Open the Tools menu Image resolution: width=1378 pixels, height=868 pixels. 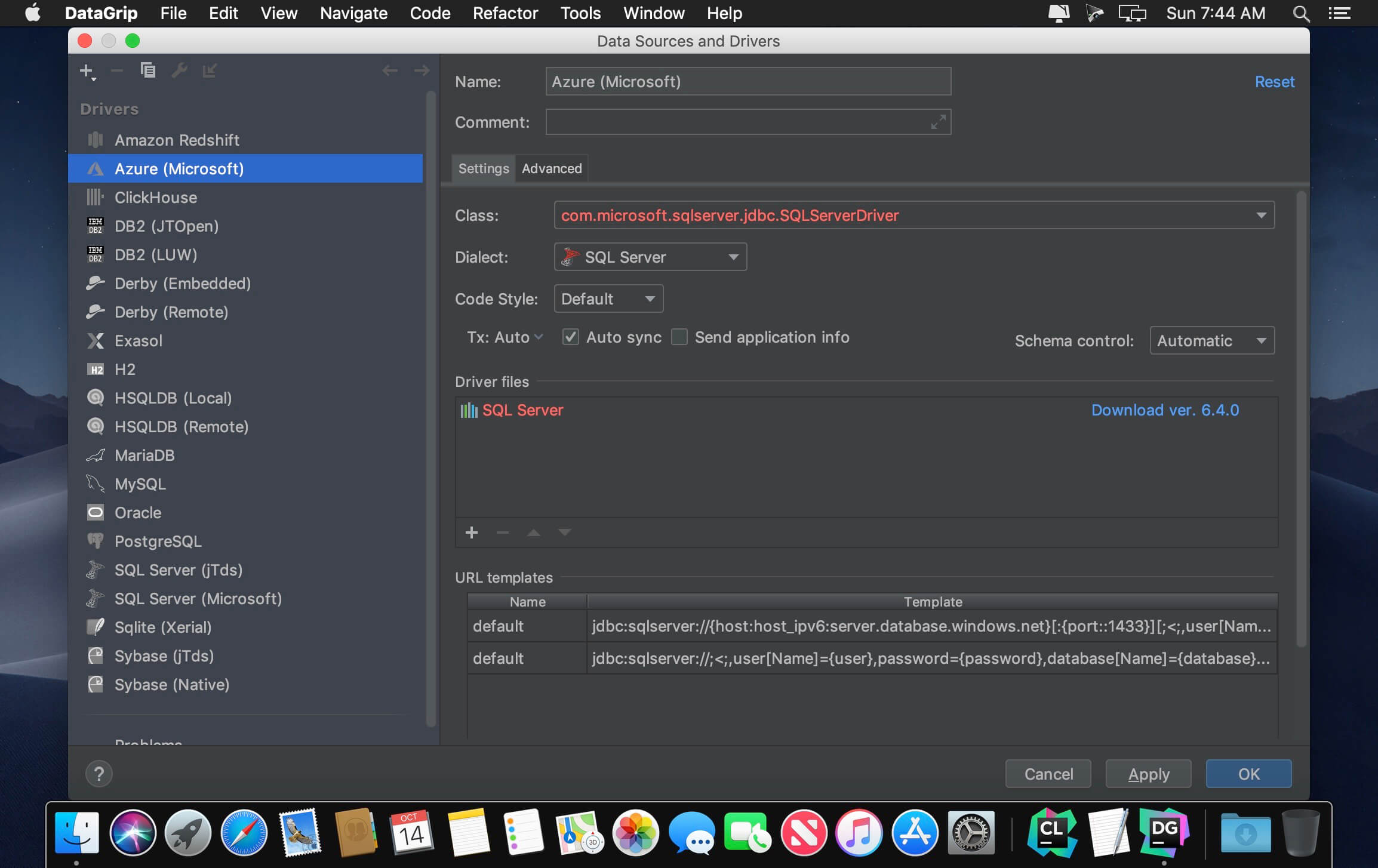(580, 13)
